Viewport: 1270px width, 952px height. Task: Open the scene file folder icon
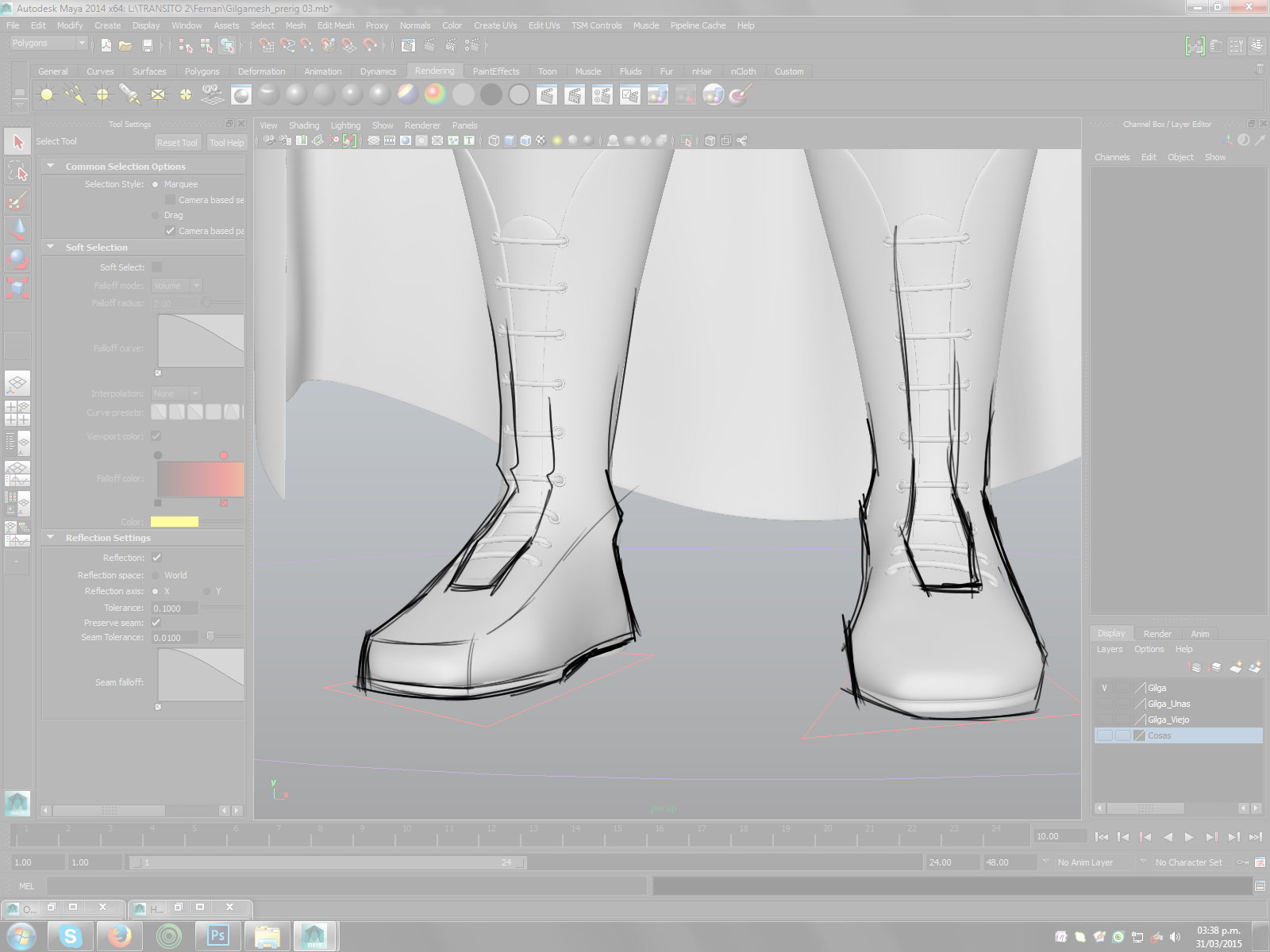[x=125, y=46]
